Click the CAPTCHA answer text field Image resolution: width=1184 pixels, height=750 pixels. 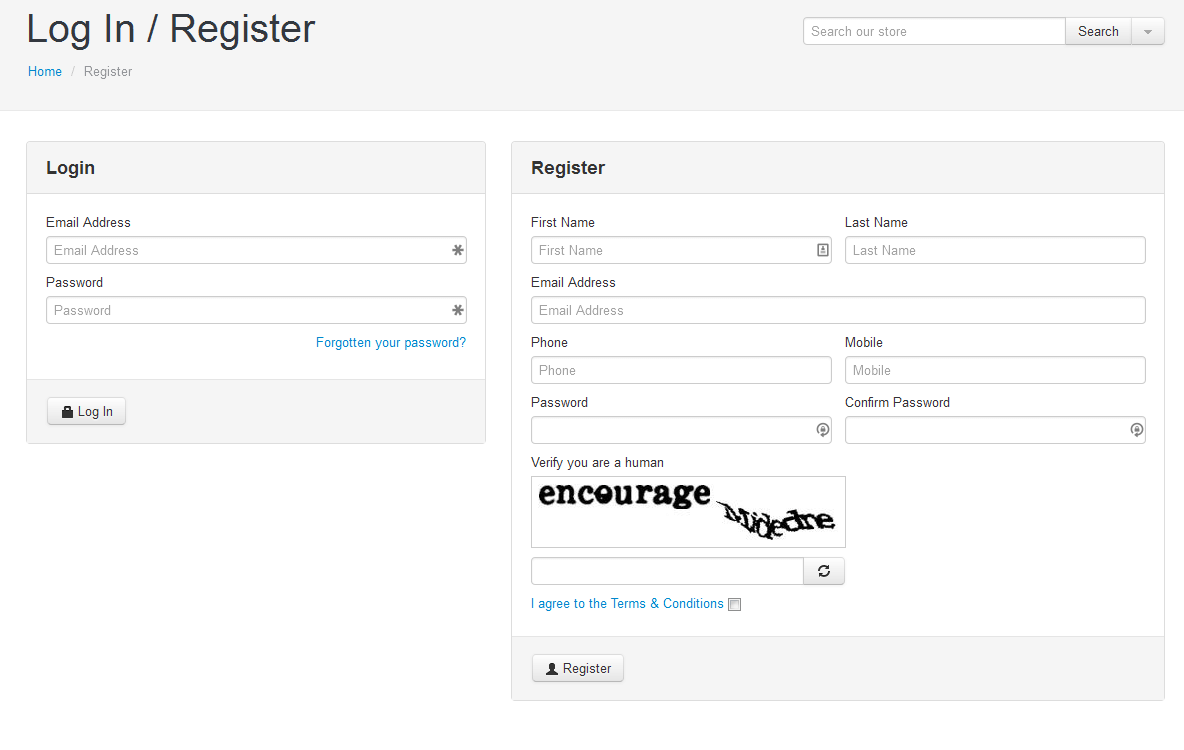[x=668, y=571]
